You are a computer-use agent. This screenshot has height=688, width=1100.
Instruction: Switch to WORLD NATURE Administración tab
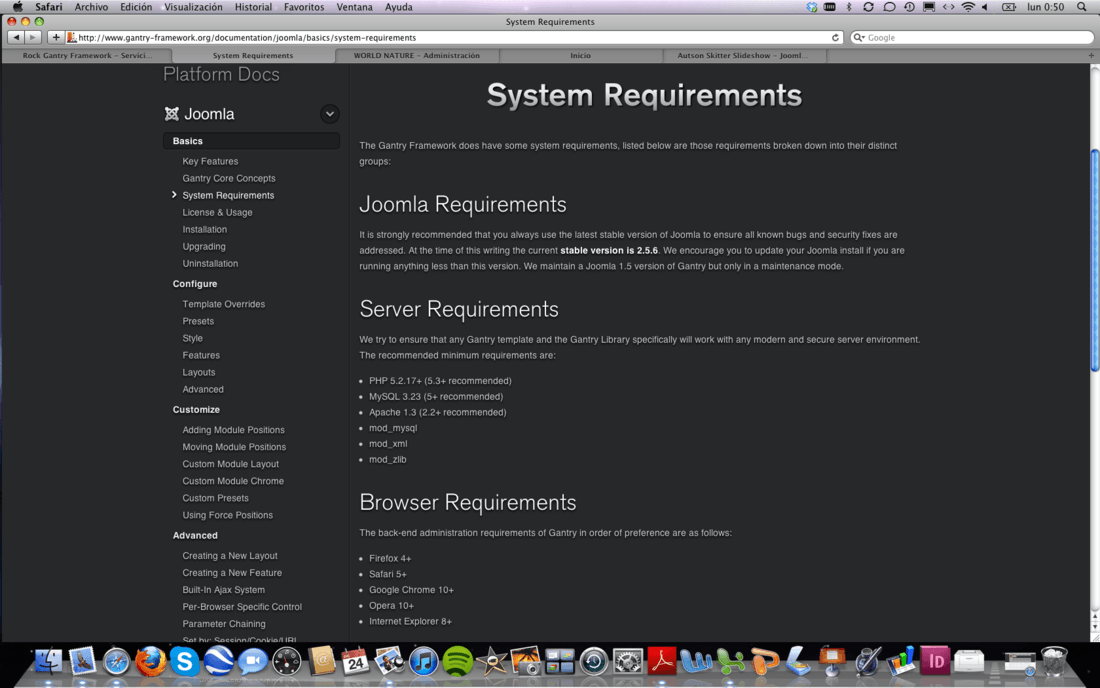pyautogui.click(x=417, y=55)
